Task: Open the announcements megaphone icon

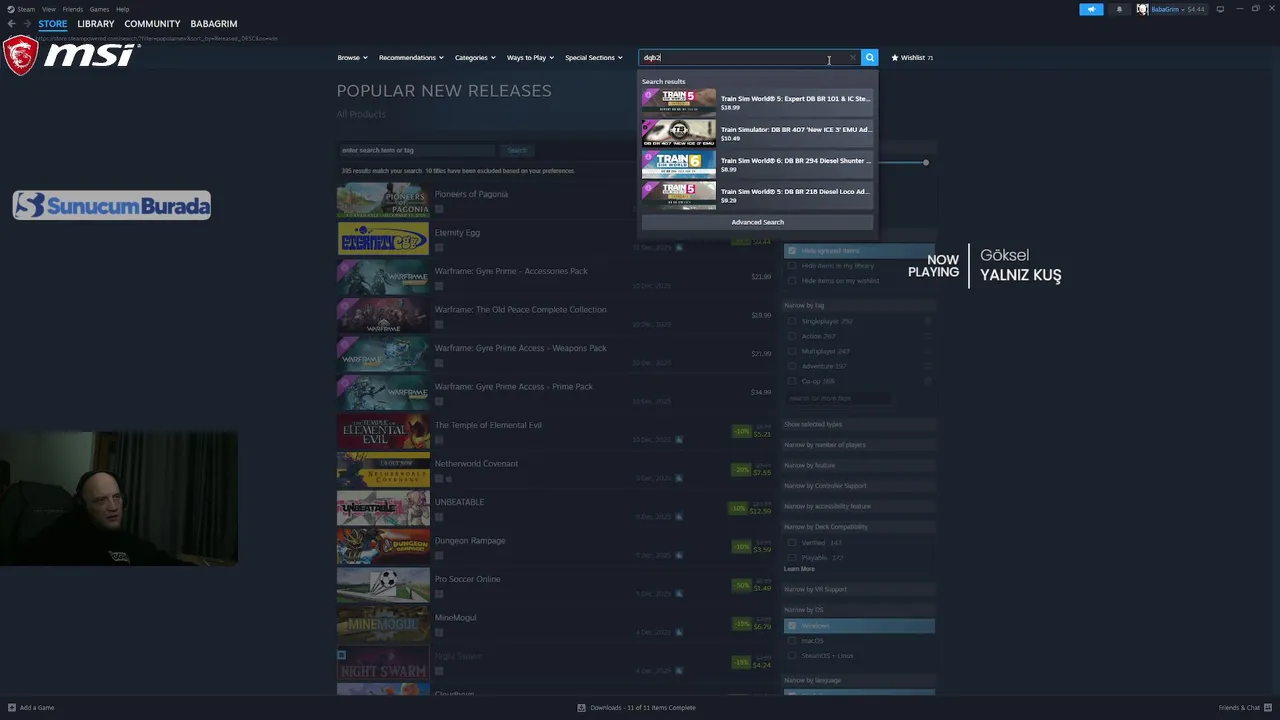Action: 1091,9
